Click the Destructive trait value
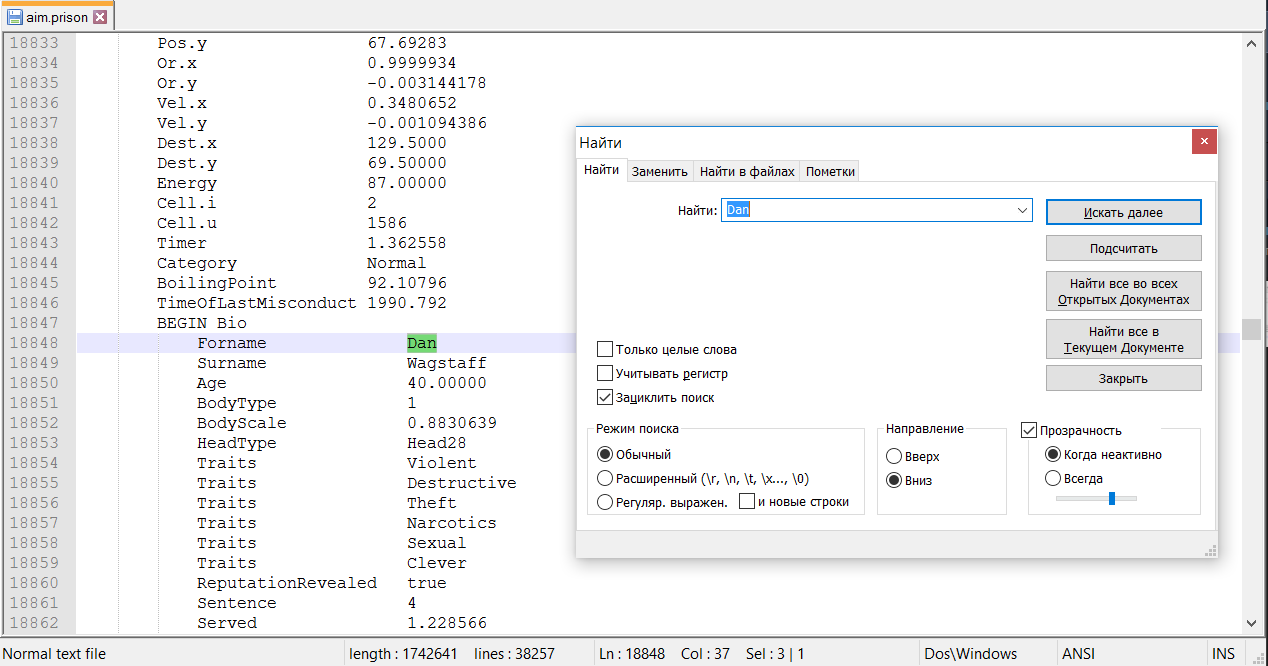The height and width of the screenshot is (666, 1268). click(x=462, y=483)
